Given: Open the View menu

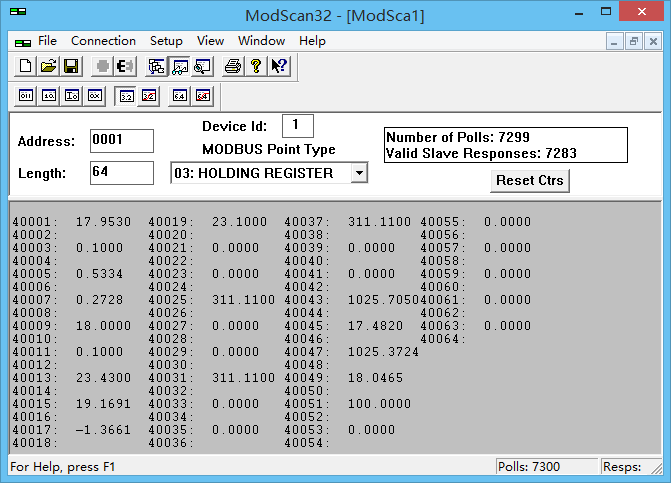Looking at the screenshot, I should [210, 41].
